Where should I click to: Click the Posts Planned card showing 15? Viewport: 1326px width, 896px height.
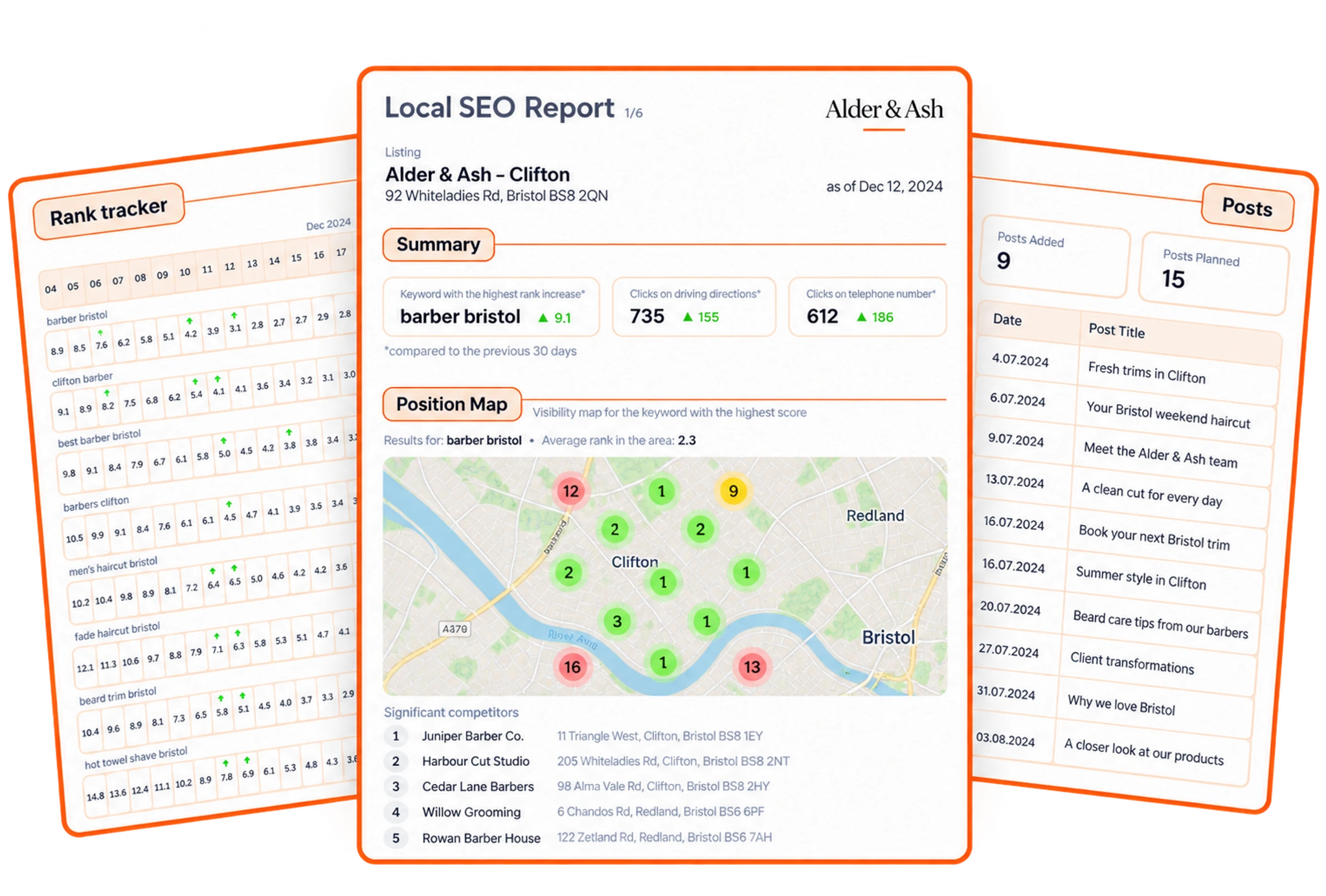point(1213,273)
